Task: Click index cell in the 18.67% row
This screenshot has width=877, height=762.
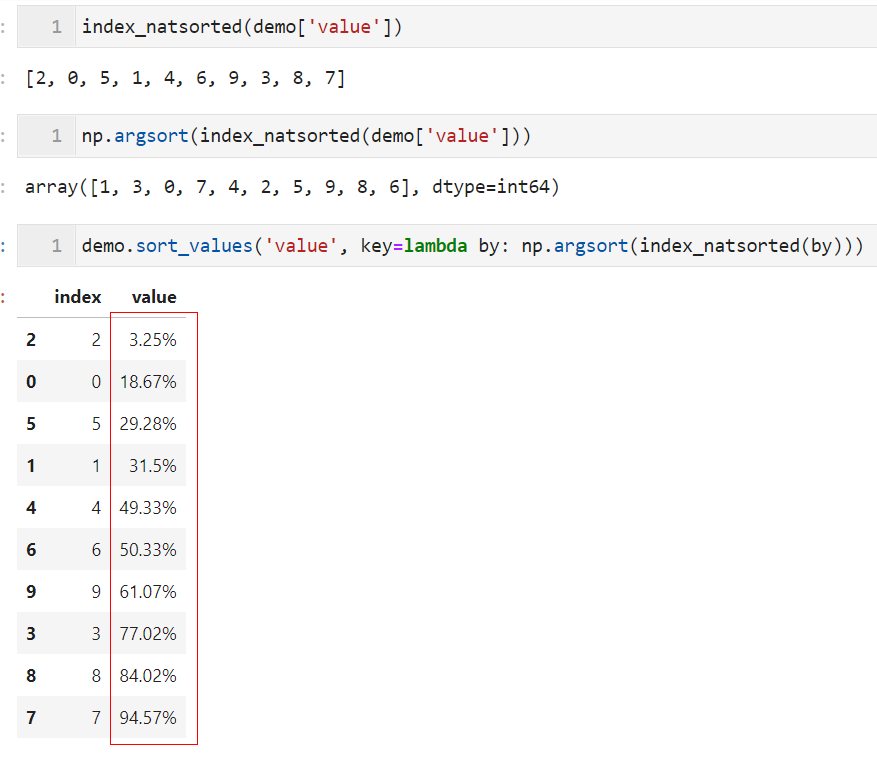Action: click(96, 382)
